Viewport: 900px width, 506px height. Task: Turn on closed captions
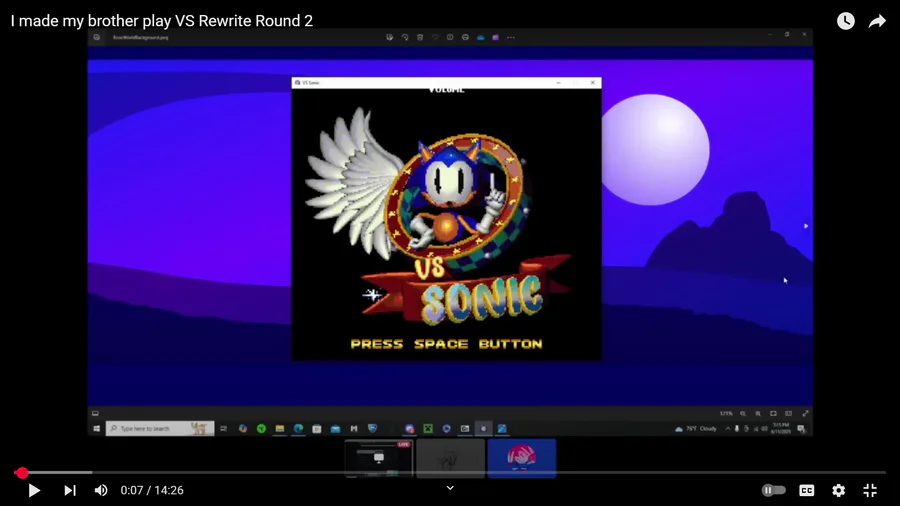pyautogui.click(x=806, y=491)
